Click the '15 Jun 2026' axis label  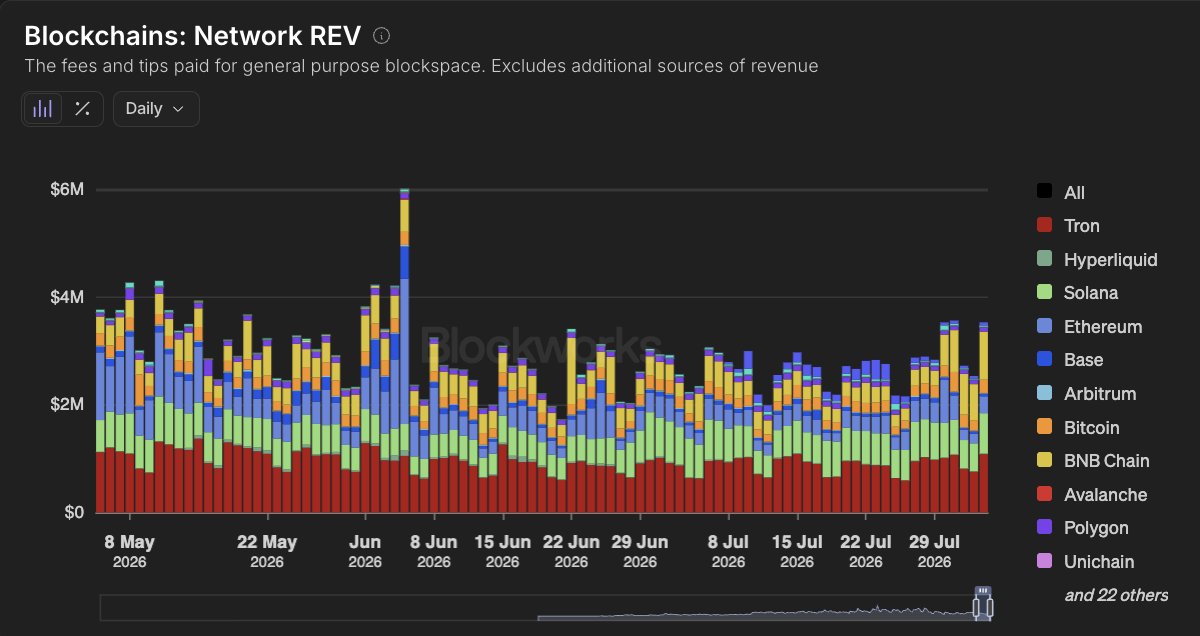[x=502, y=551]
